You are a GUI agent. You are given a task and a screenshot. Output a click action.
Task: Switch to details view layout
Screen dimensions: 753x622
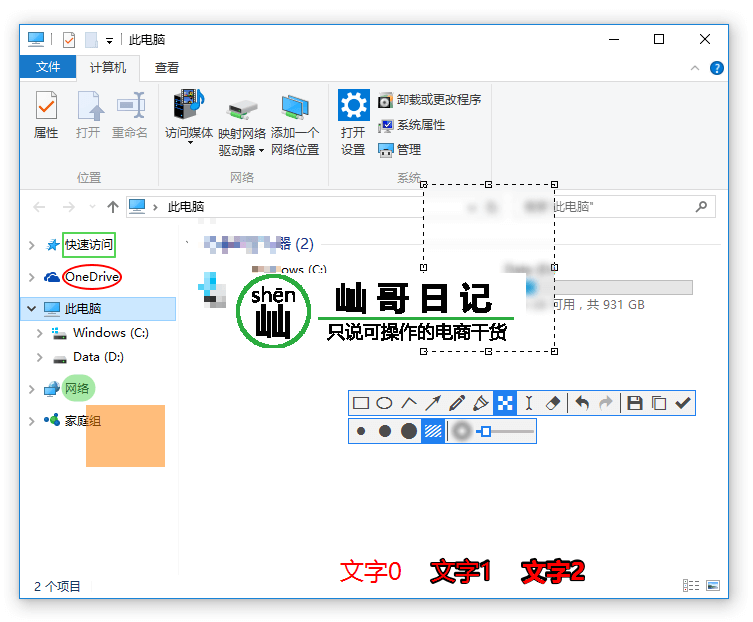(691, 585)
